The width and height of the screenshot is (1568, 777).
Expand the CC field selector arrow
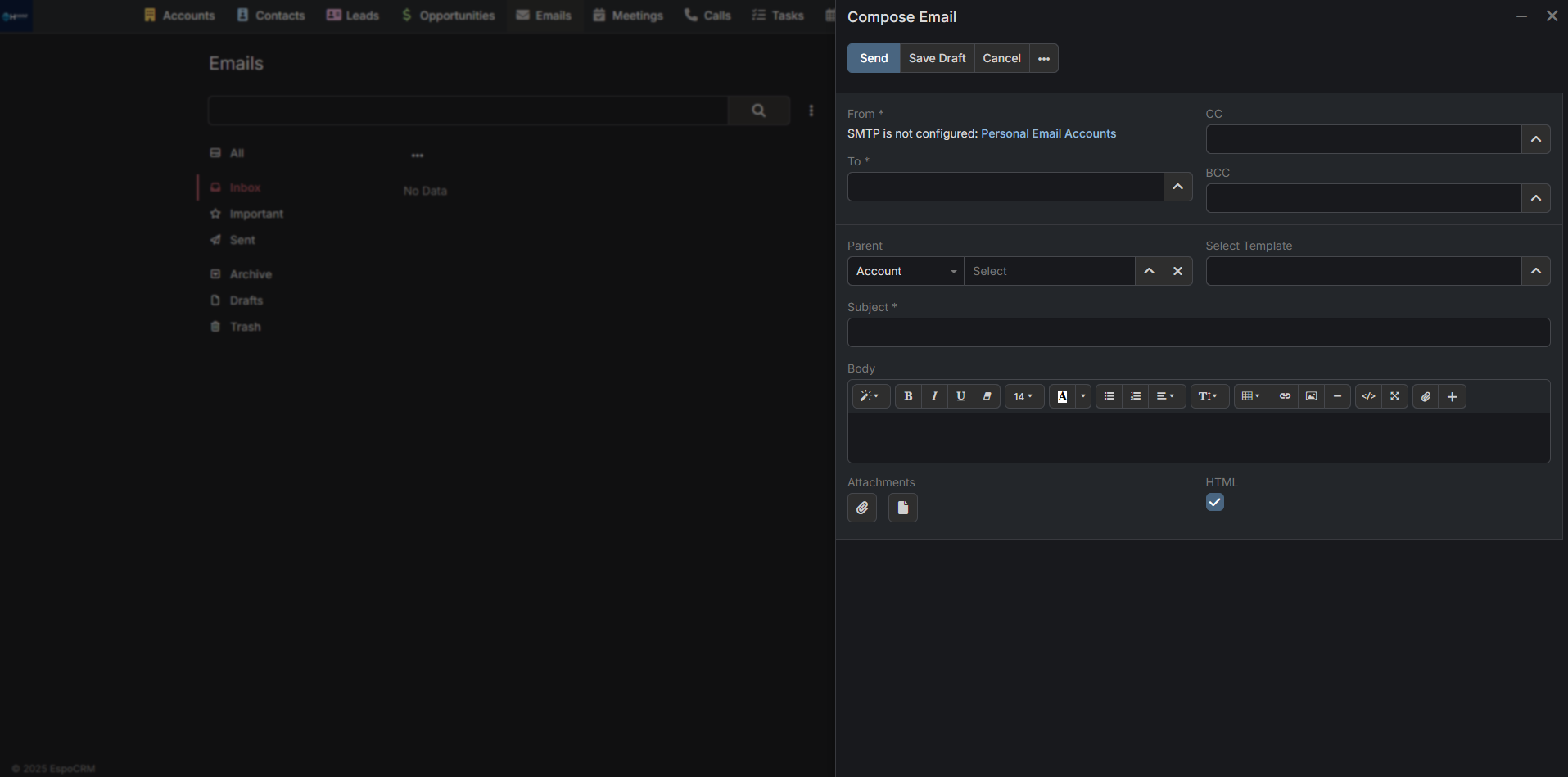[x=1536, y=139]
